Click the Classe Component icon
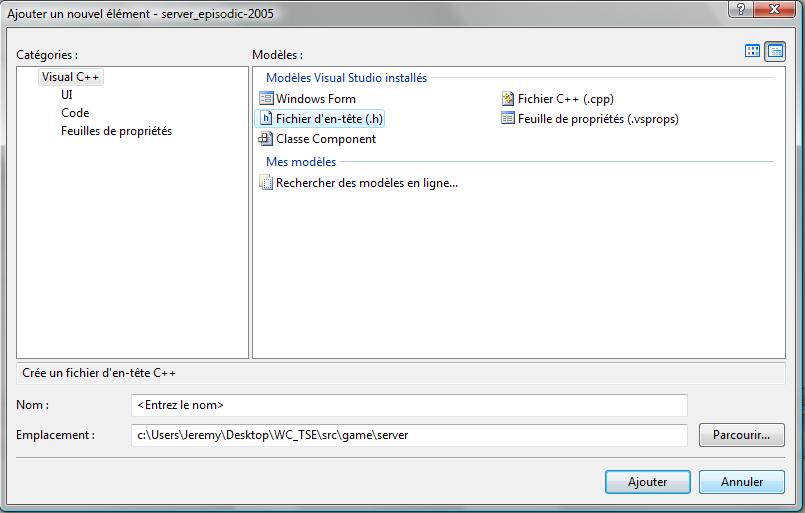This screenshot has width=805, height=513. click(265, 139)
